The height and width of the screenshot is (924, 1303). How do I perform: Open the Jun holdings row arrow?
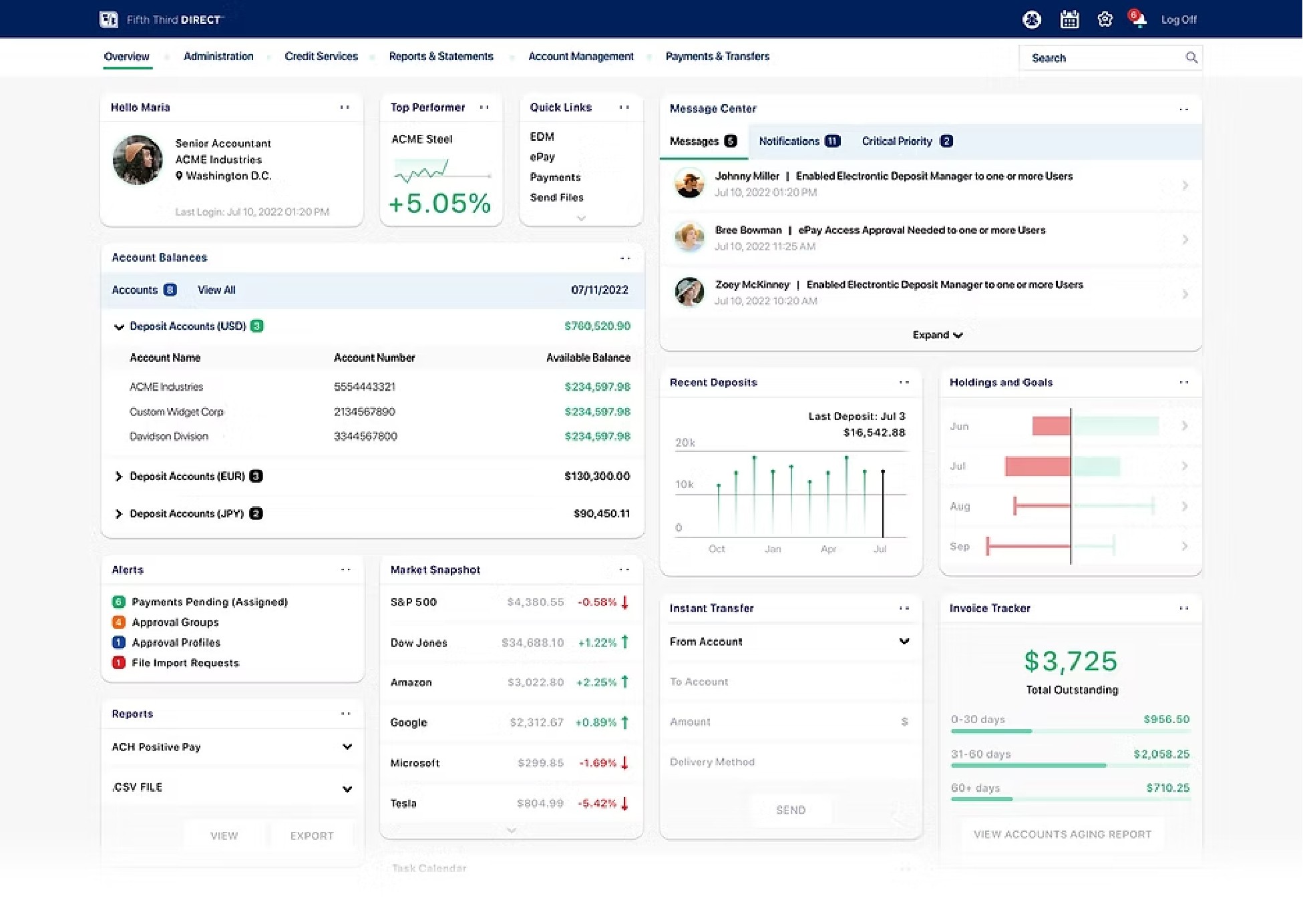click(x=1185, y=426)
